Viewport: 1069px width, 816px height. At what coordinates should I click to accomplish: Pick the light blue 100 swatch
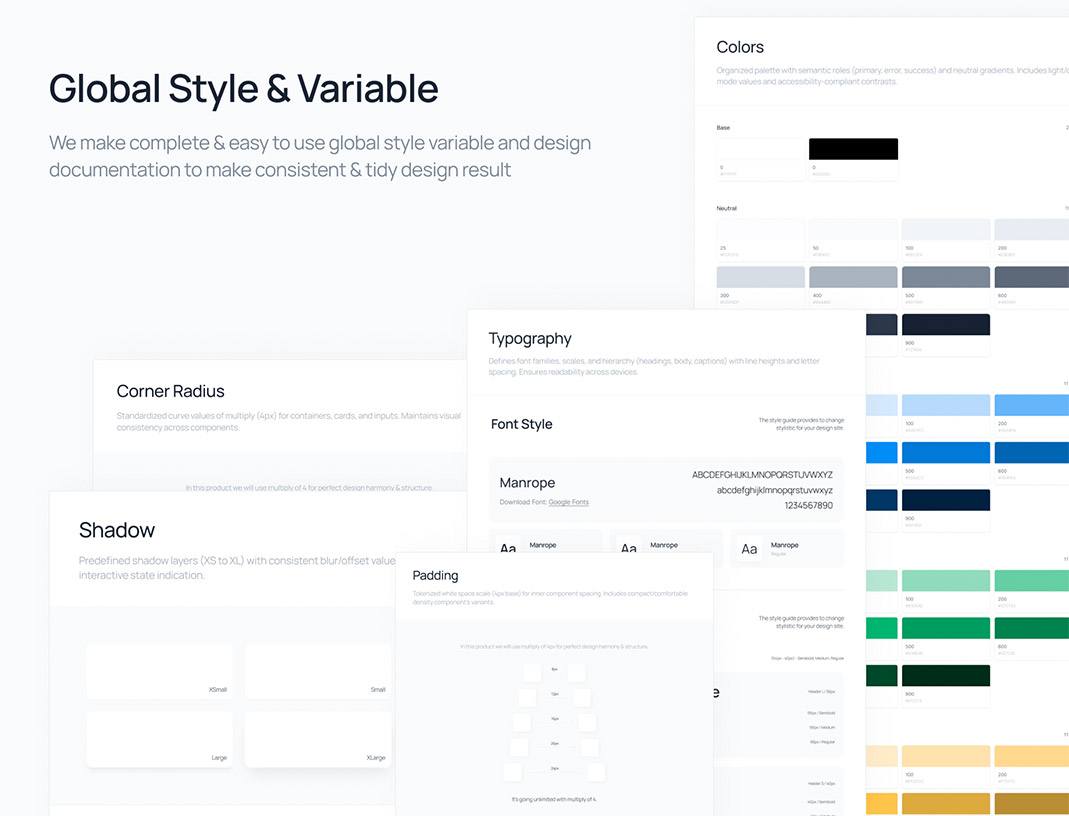click(x=946, y=405)
